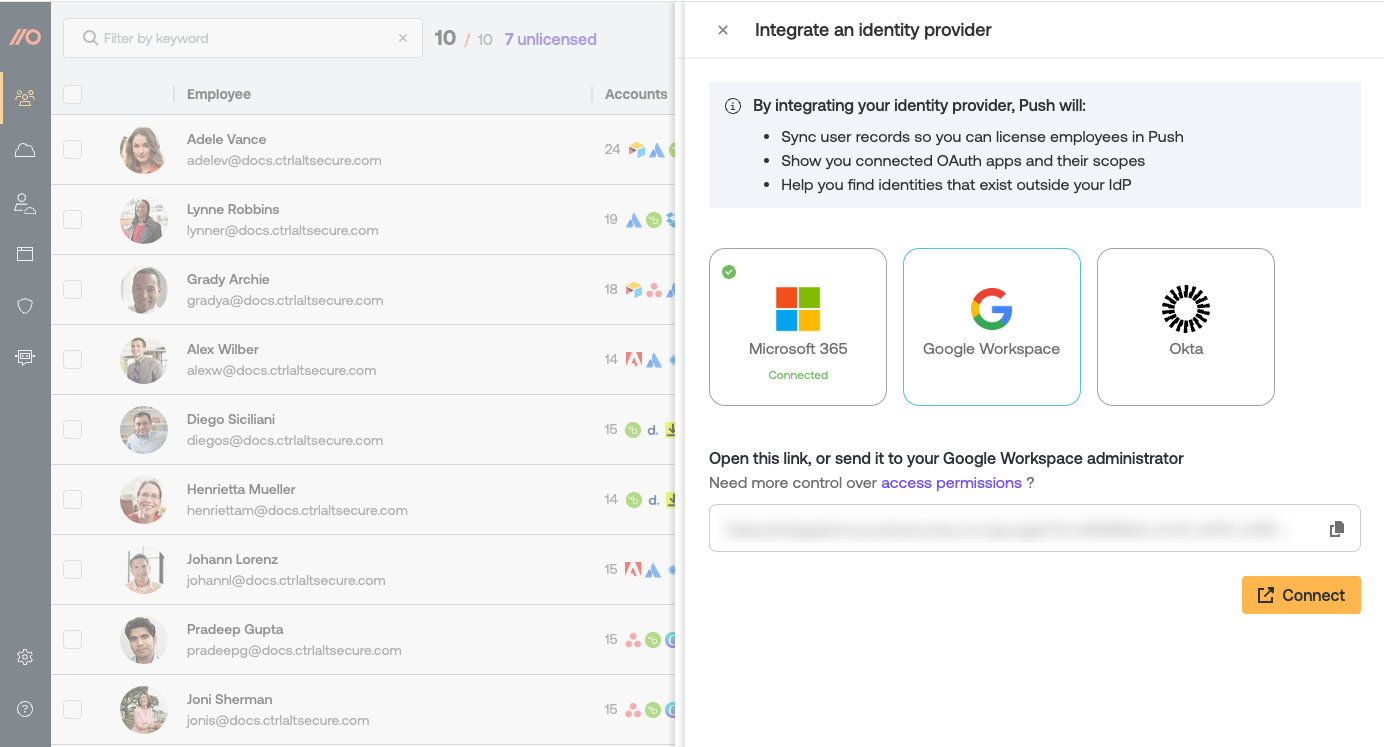1384x747 pixels.
Task: Click Grady Archie's profile photo
Action: pyautogui.click(x=143, y=290)
